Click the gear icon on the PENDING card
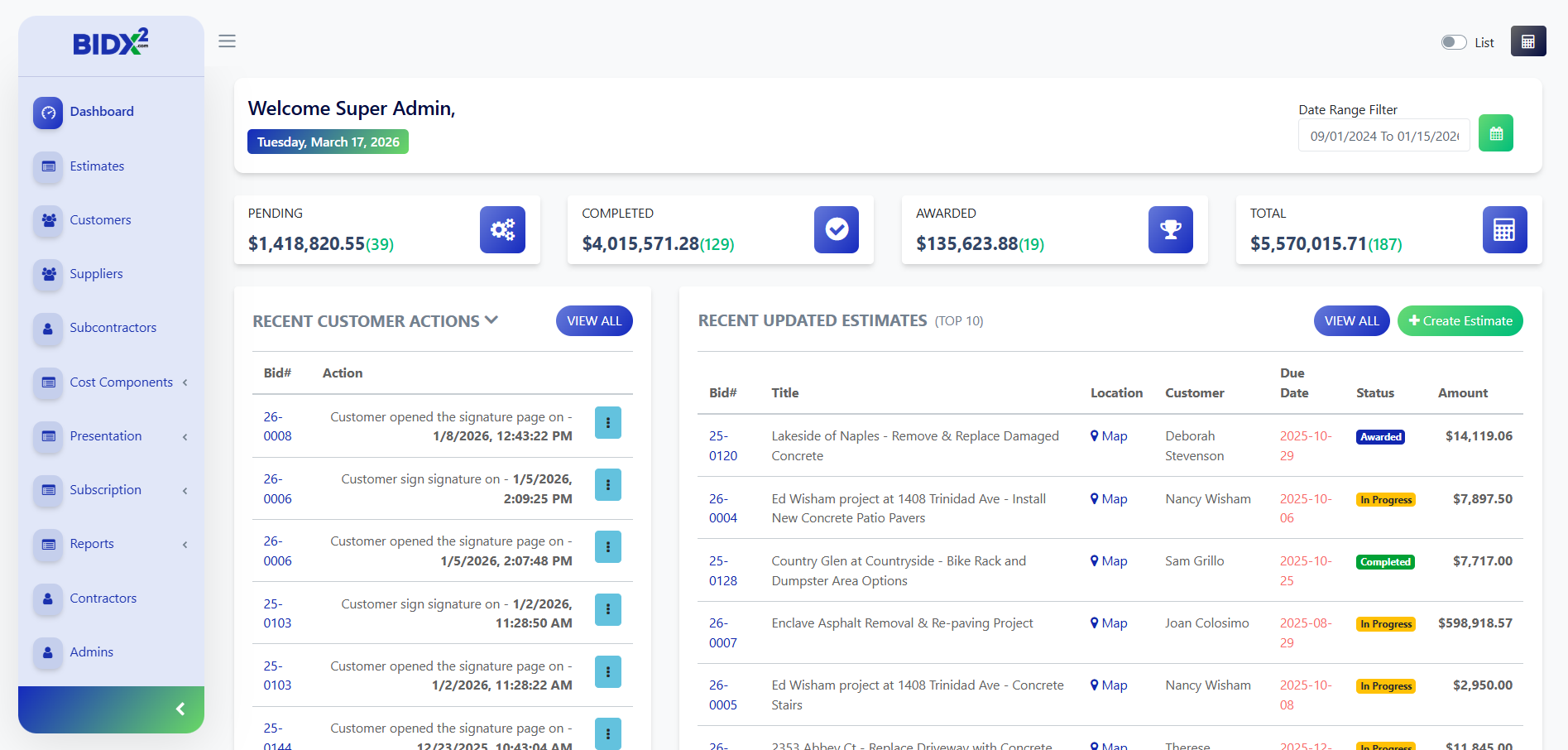This screenshot has width=1568, height=750. (502, 229)
